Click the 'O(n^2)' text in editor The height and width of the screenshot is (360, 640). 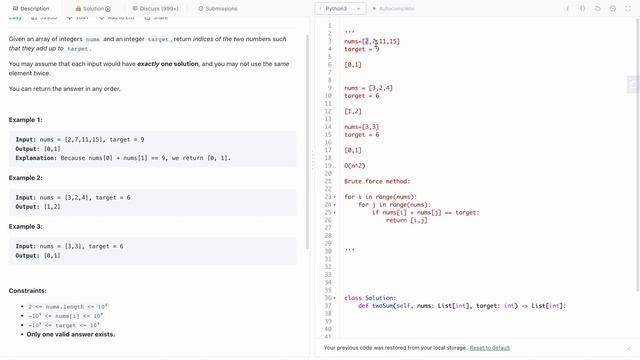355,166
